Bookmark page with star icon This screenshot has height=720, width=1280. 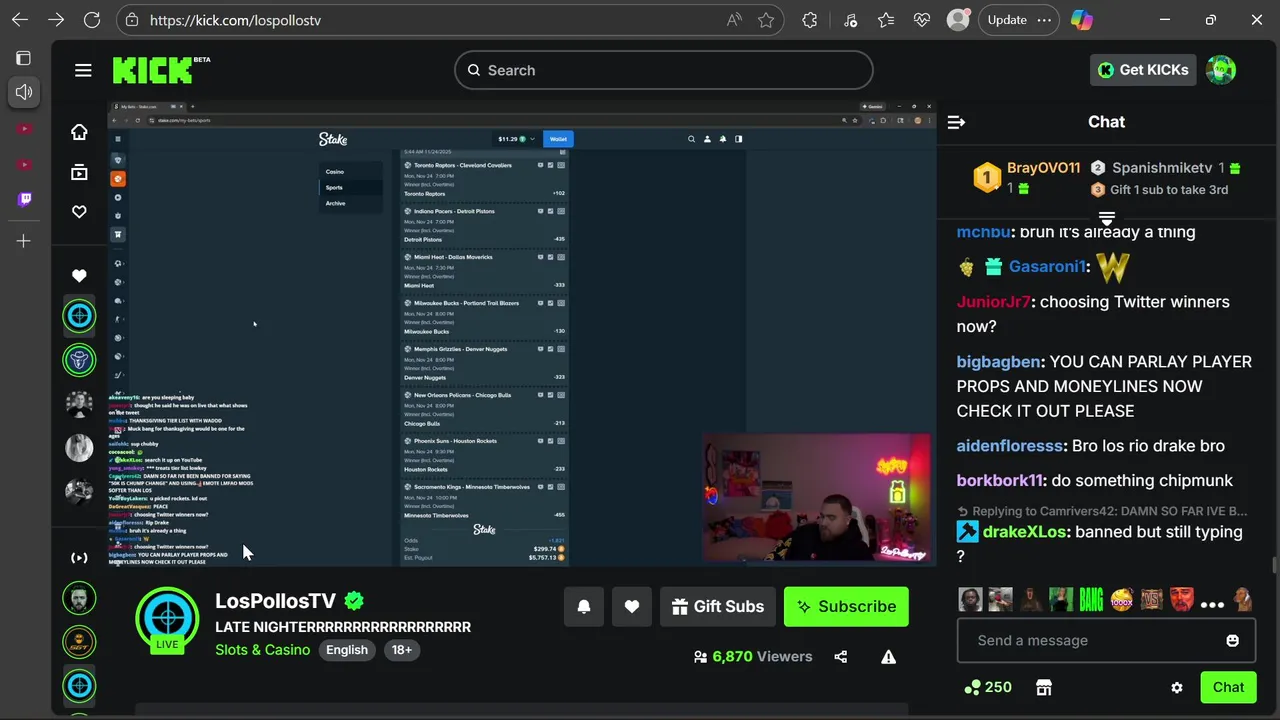coord(766,20)
